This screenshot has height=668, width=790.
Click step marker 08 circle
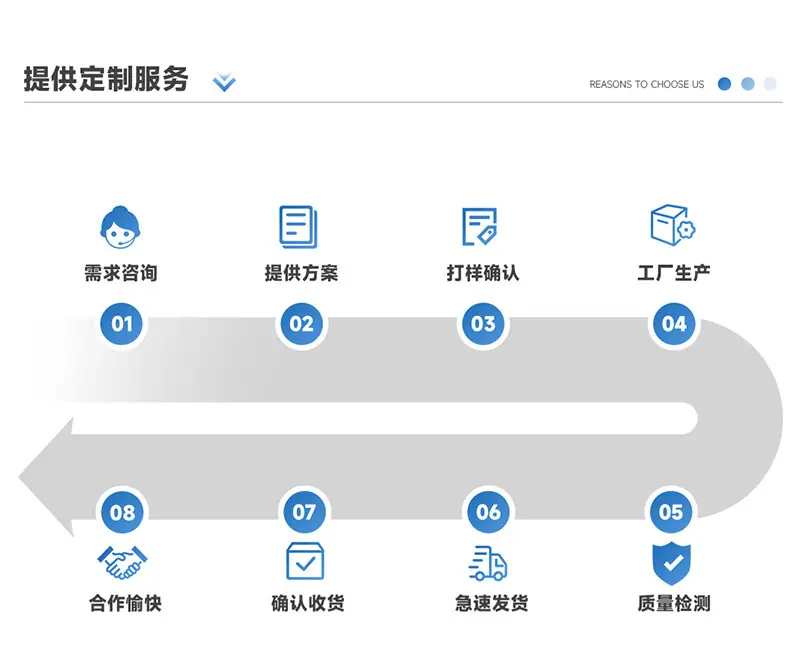pos(122,512)
